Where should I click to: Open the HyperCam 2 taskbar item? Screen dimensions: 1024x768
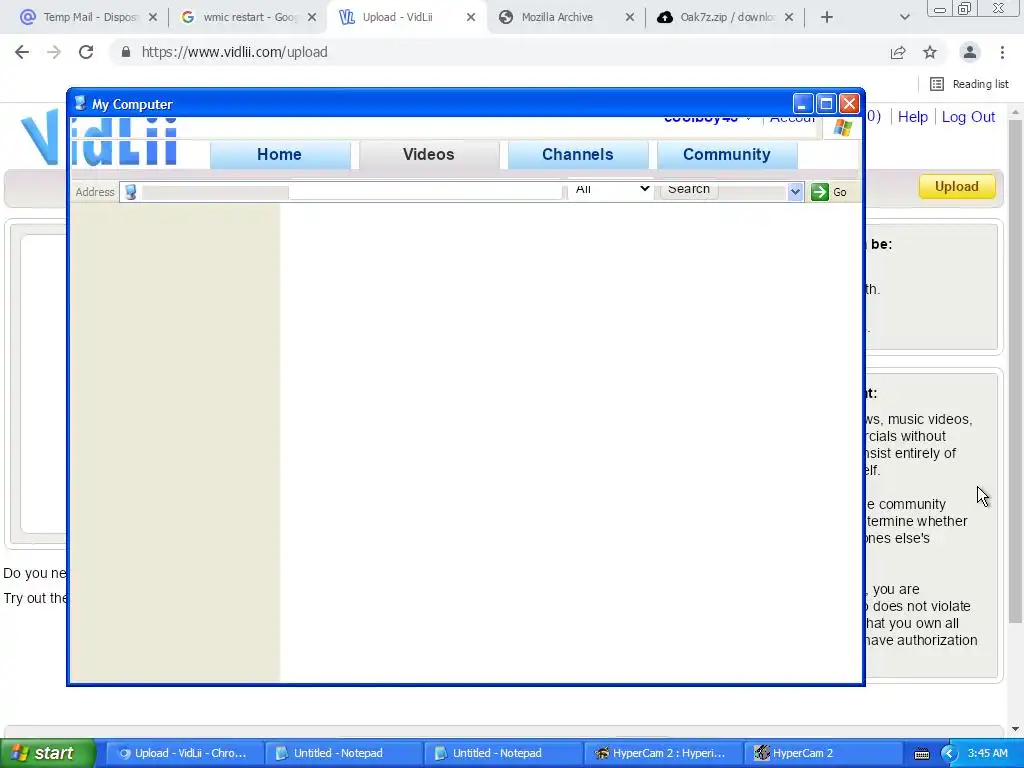point(821,754)
